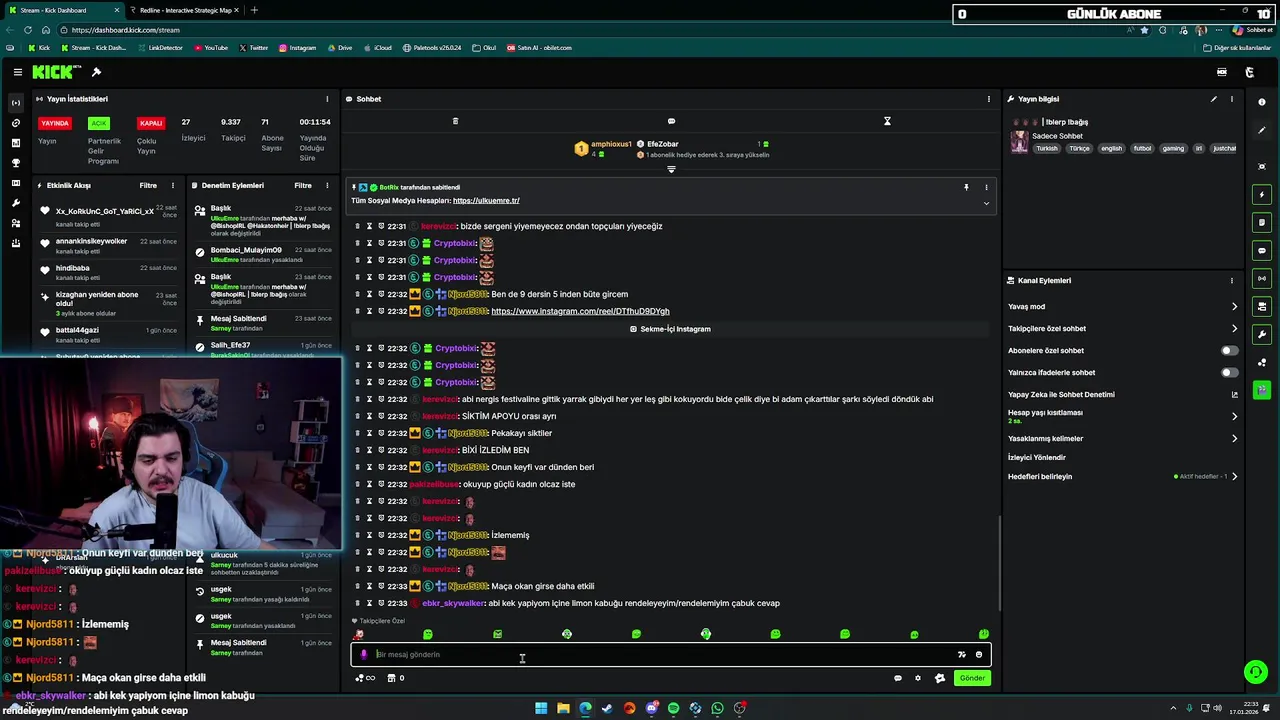Open LinkDetector bookmark in bookmarks bar
Screen dimensions: 1280x720
tap(160, 48)
